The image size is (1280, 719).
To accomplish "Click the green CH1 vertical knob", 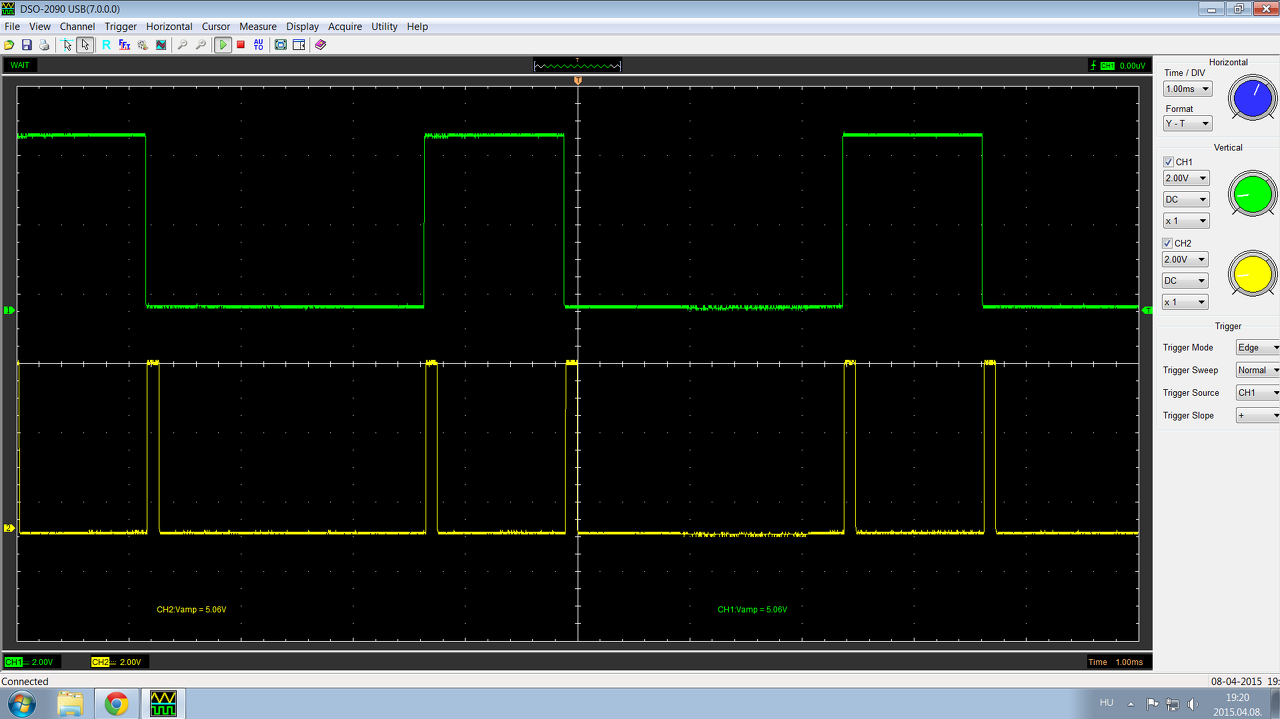I will (1253, 193).
